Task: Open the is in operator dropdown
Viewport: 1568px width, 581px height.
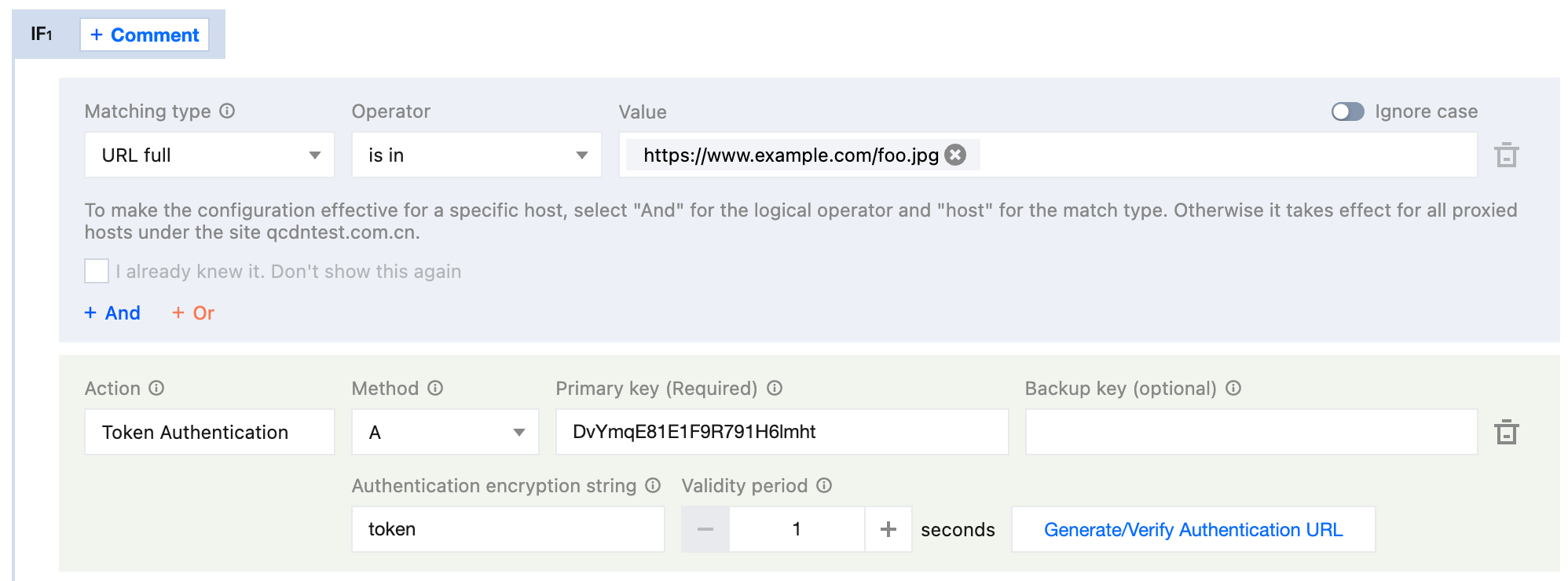Action: point(476,155)
